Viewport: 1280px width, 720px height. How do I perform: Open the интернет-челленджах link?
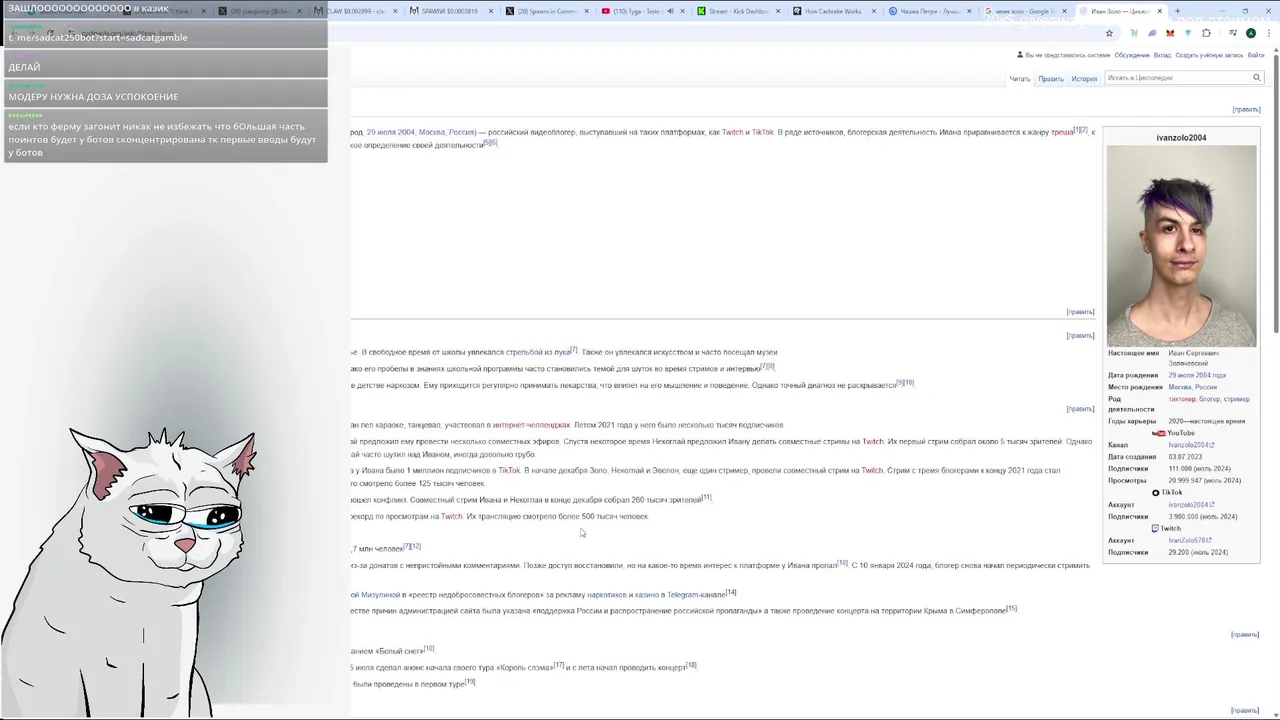click(x=531, y=425)
